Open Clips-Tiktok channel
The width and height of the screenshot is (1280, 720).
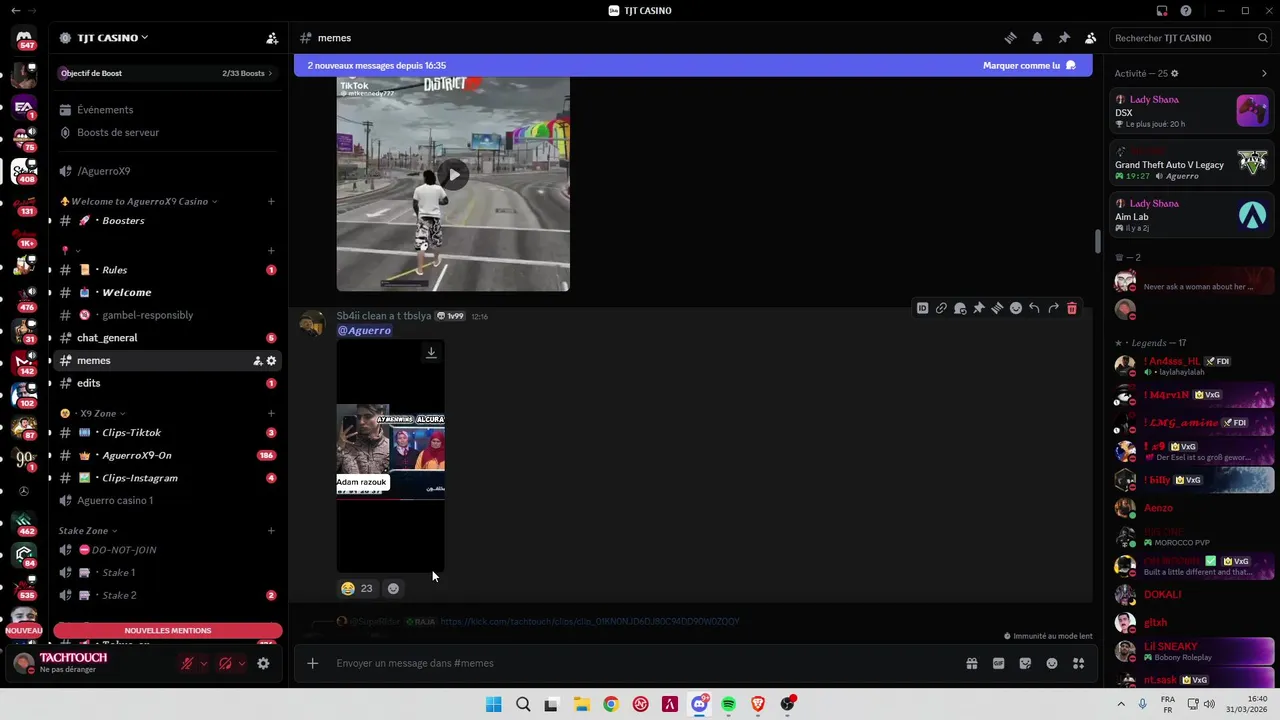[166, 432]
